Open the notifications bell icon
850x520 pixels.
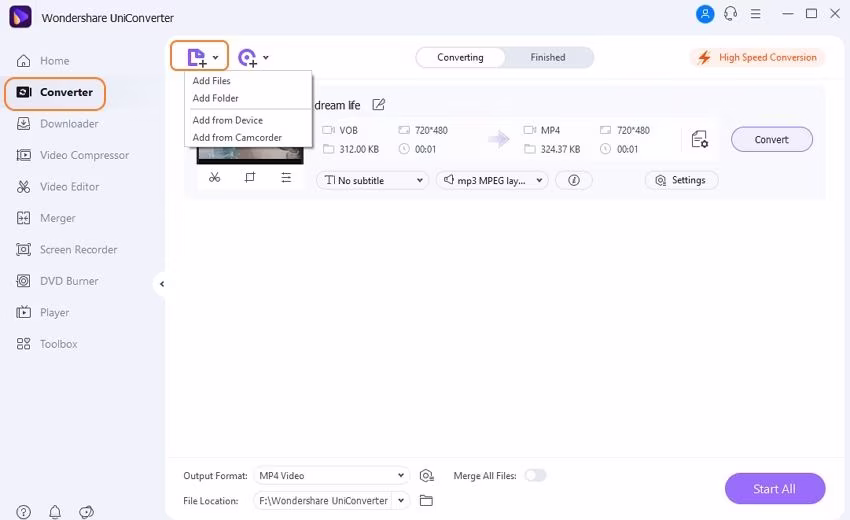(x=55, y=512)
